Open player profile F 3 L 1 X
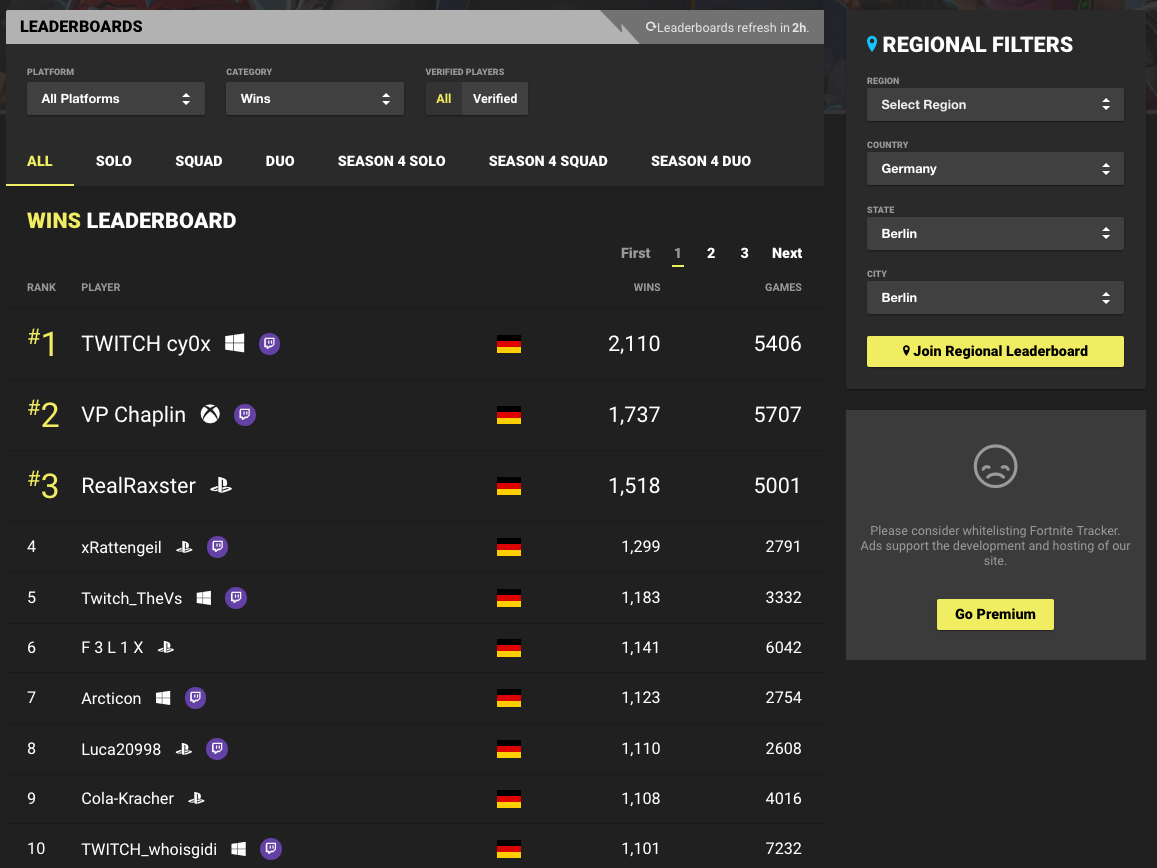The height and width of the screenshot is (868, 1157). pyautogui.click(x=112, y=647)
